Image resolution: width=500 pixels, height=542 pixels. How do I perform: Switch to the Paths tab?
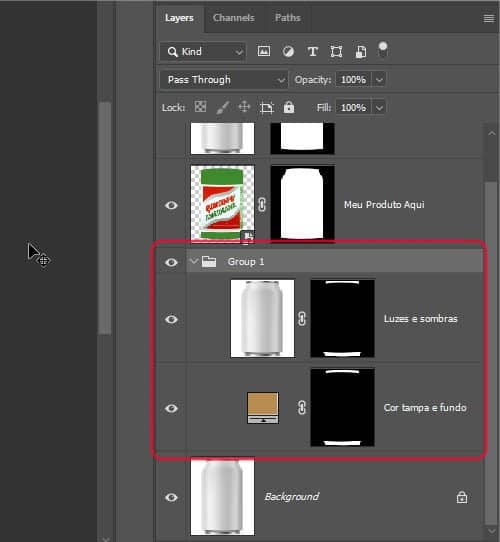coord(288,18)
